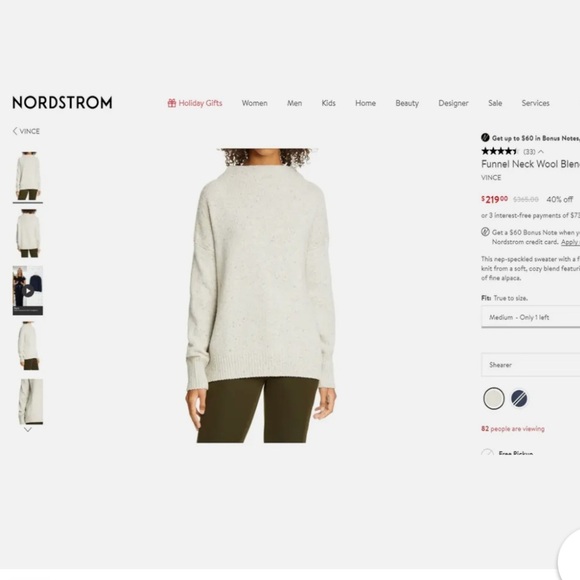Open the Women menu
Image resolution: width=580 pixels, height=580 pixels.
tap(254, 103)
